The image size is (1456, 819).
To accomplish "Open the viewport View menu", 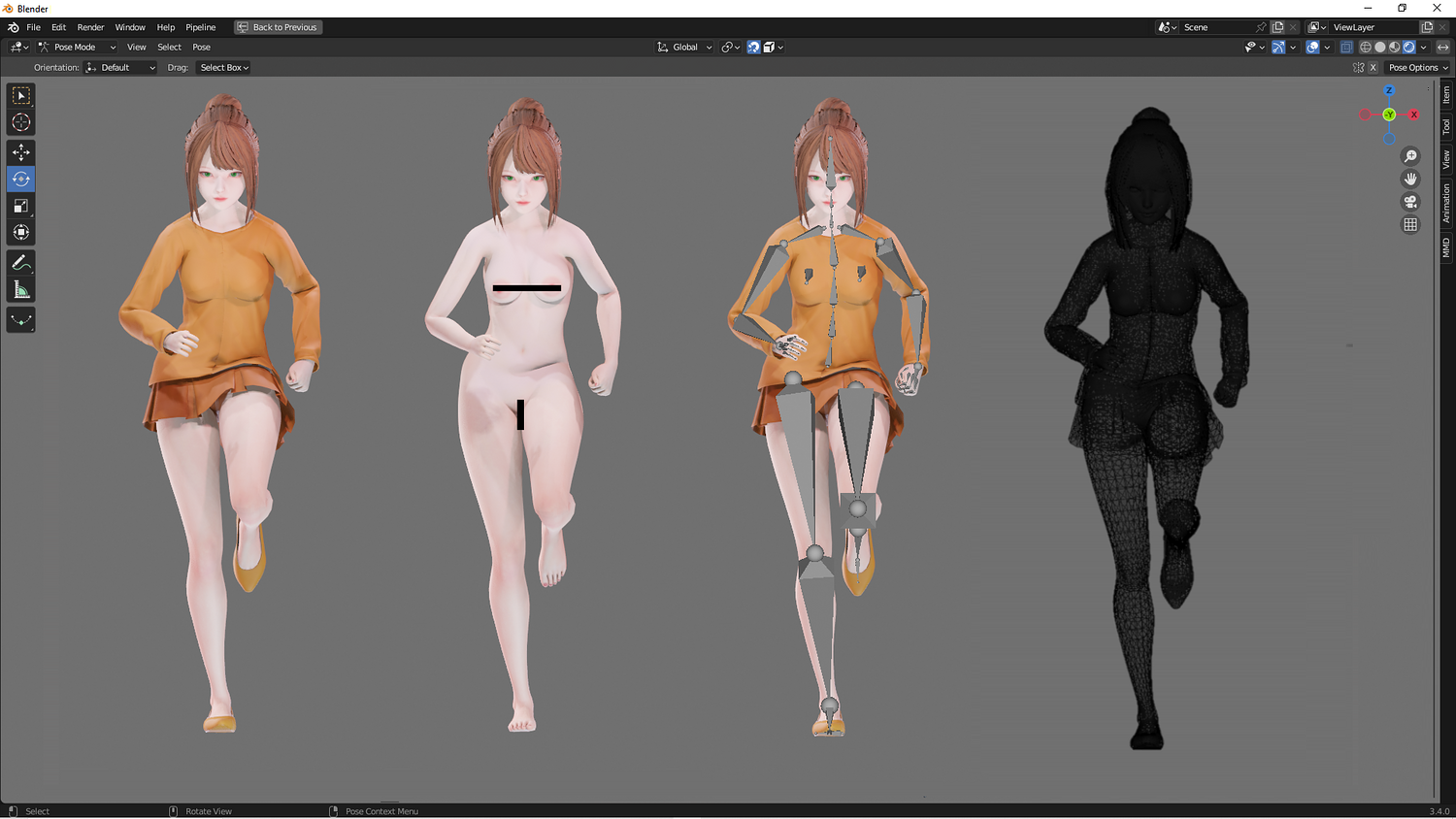I will click(137, 47).
